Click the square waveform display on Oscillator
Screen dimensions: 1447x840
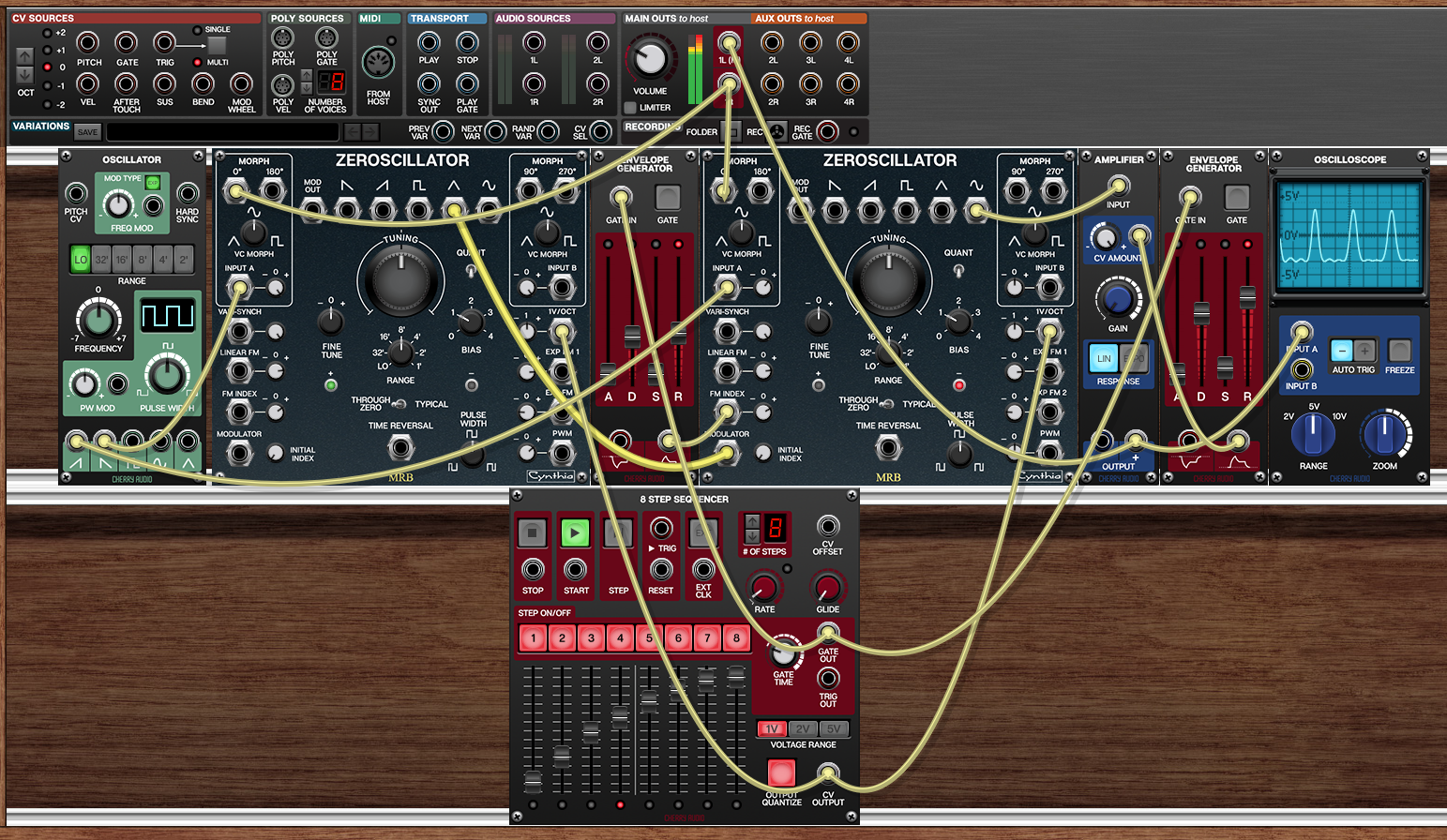pos(168,316)
